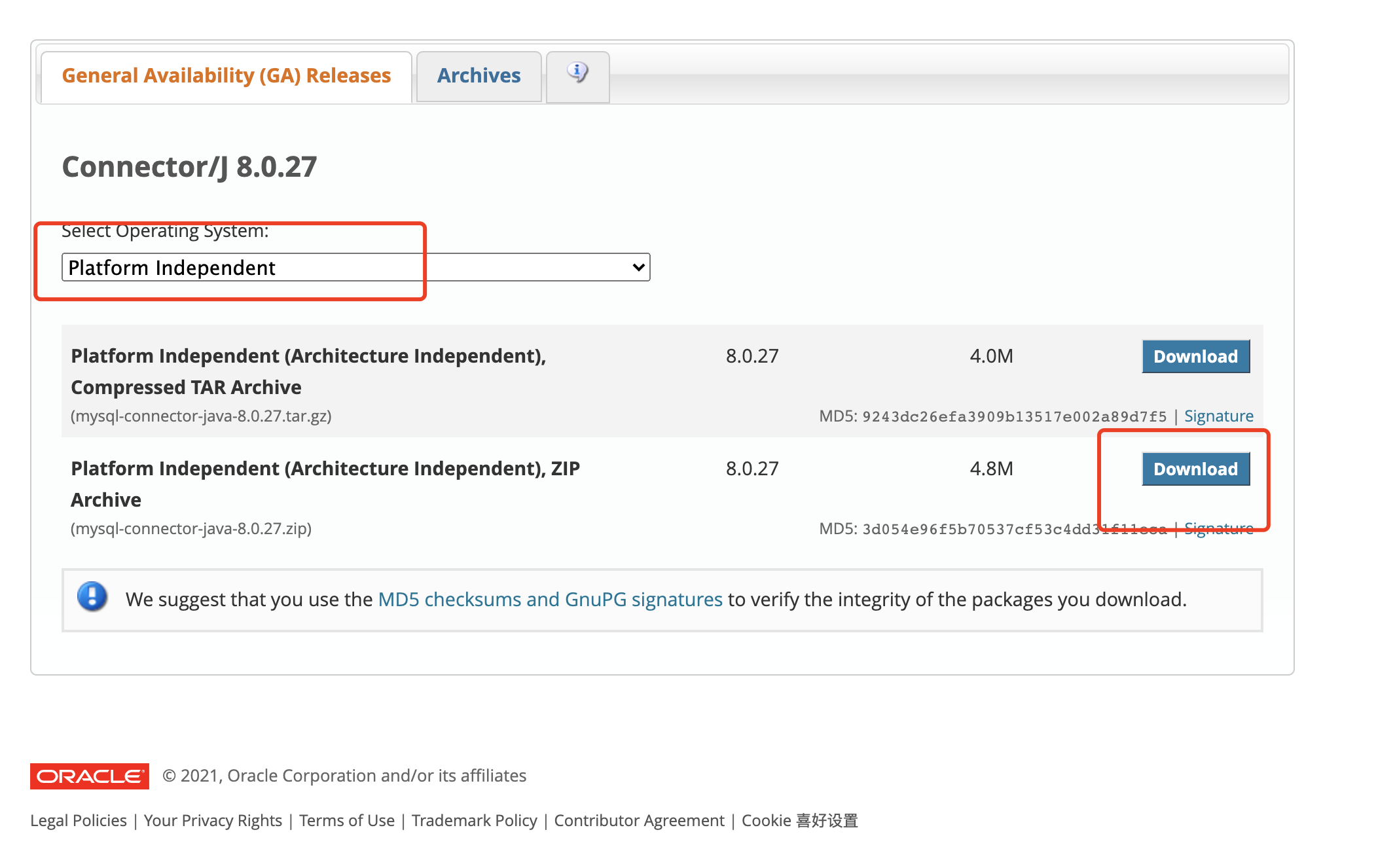The image size is (1376, 868).
Task: Expand the OS selector using its chevron arrow
Action: click(637, 267)
